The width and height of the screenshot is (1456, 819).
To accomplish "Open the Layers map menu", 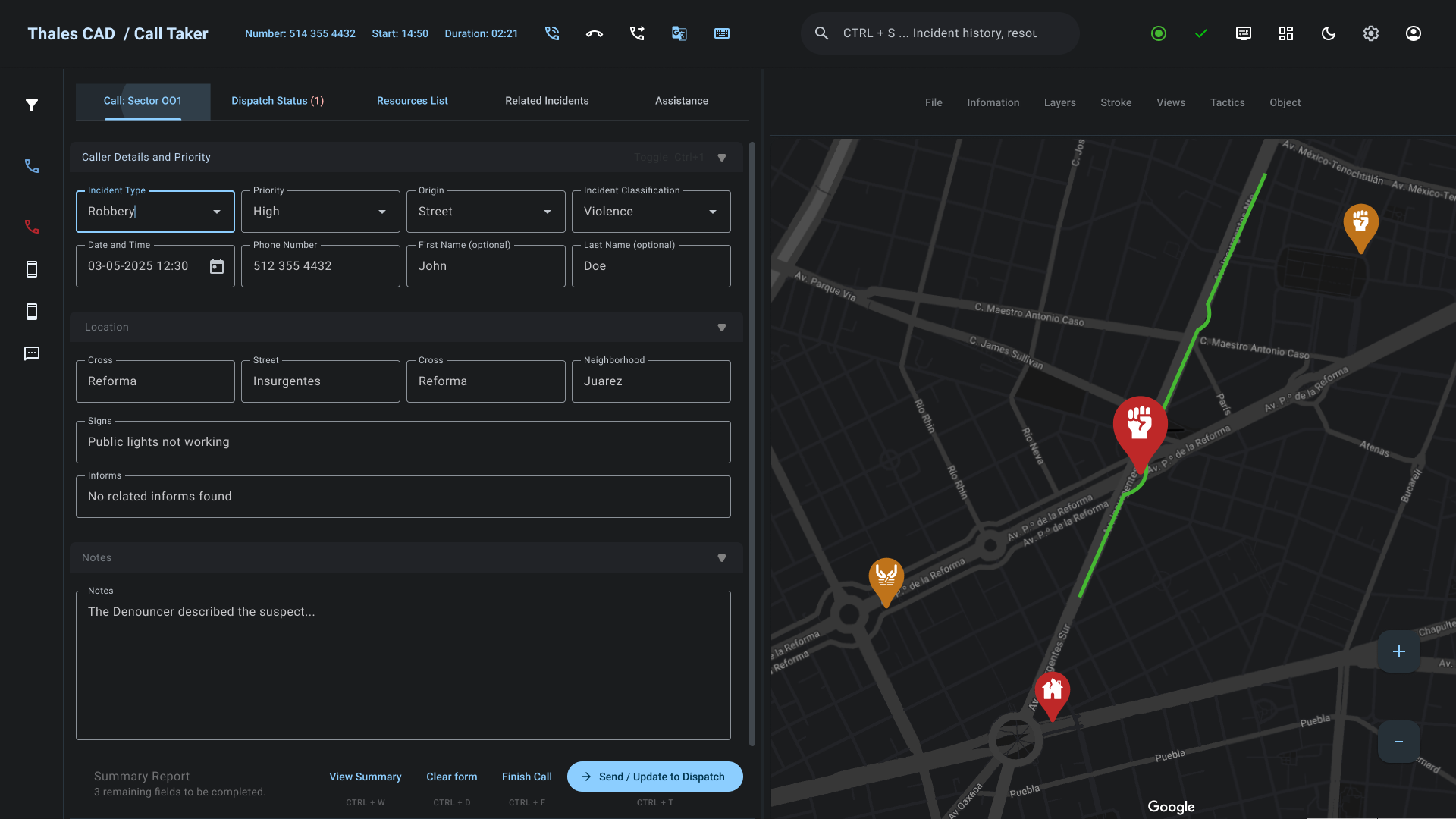I will click(1059, 102).
